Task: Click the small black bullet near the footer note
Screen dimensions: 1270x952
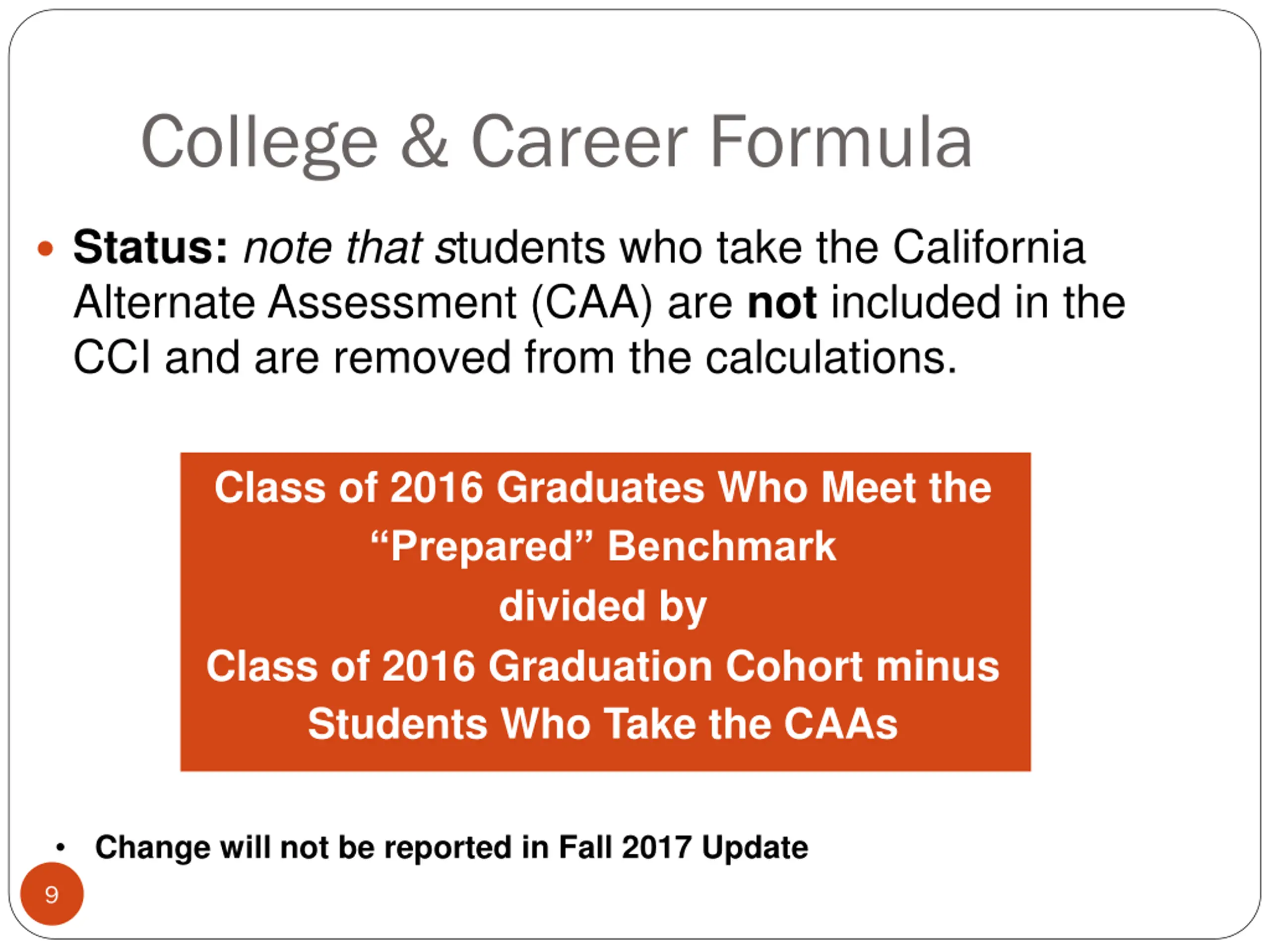Action: point(61,847)
